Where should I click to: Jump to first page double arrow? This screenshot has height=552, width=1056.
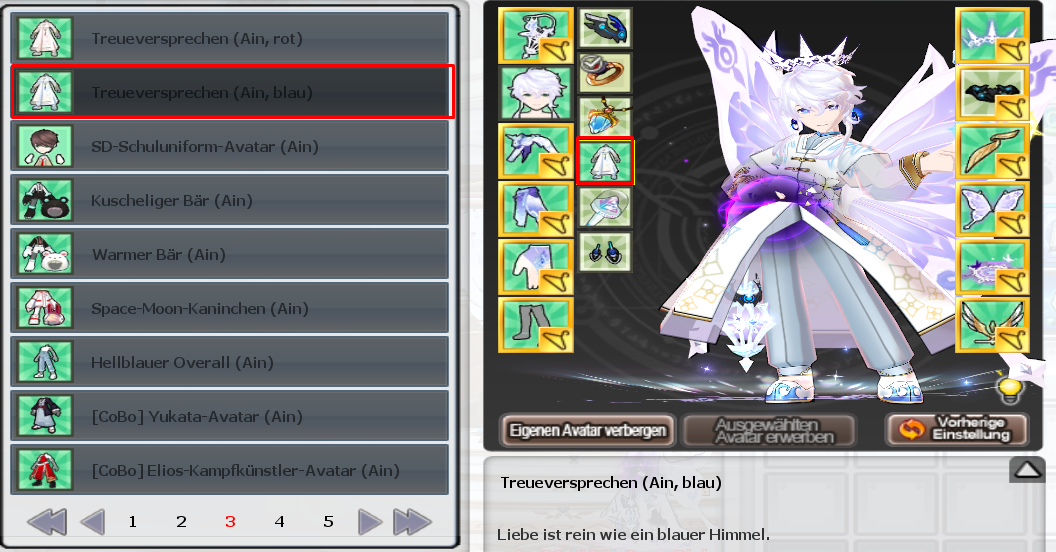[x=46, y=522]
